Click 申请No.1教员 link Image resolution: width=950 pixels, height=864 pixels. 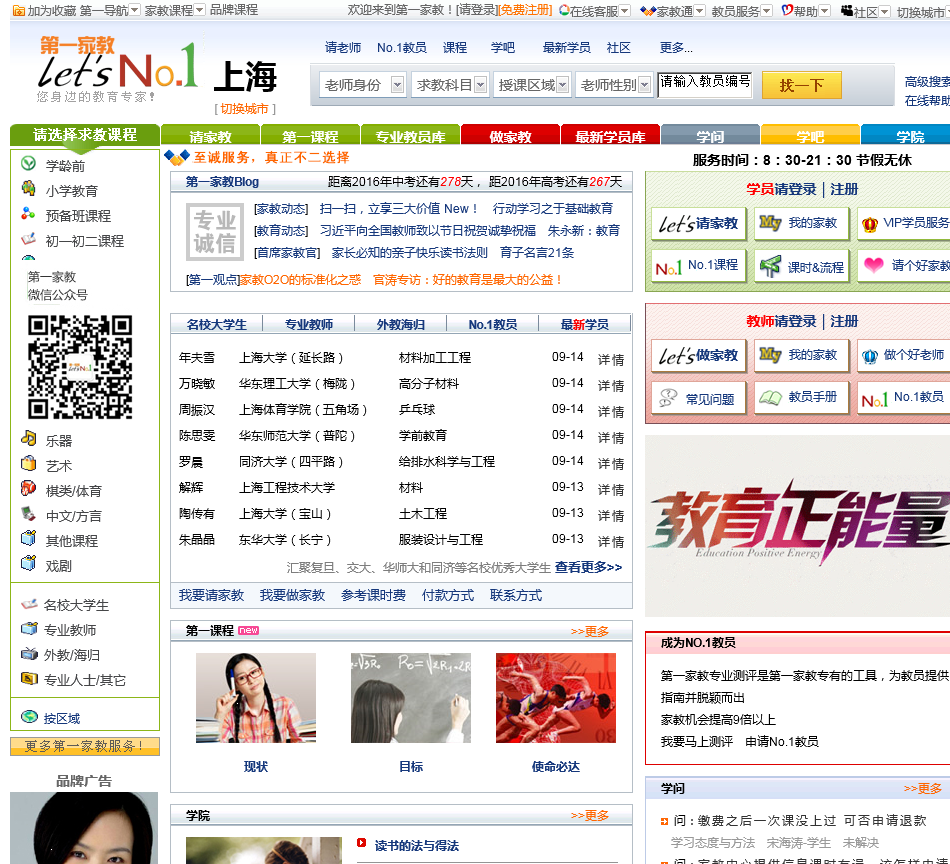coord(782,742)
